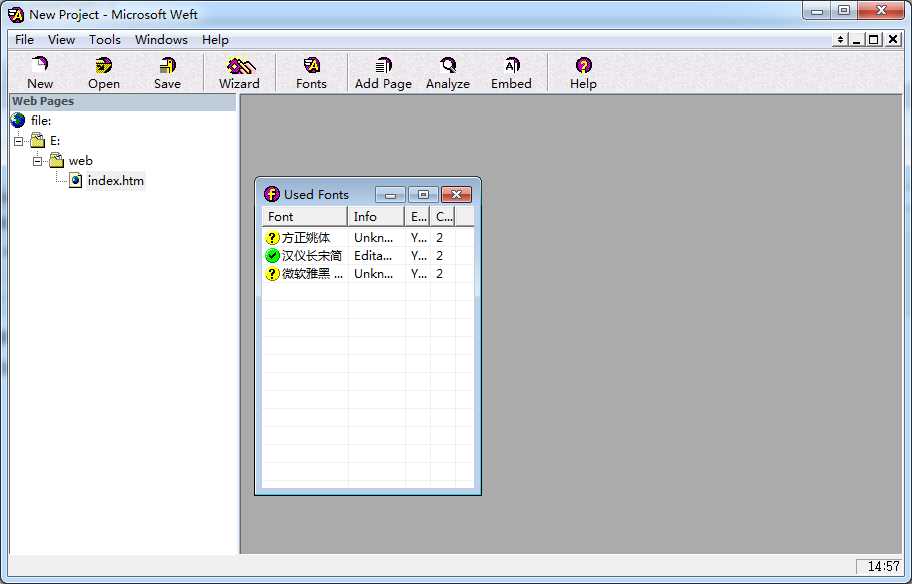Click the MDI child minimize button
Image resolution: width=912 pixels, height=584 pixels.
857,40
